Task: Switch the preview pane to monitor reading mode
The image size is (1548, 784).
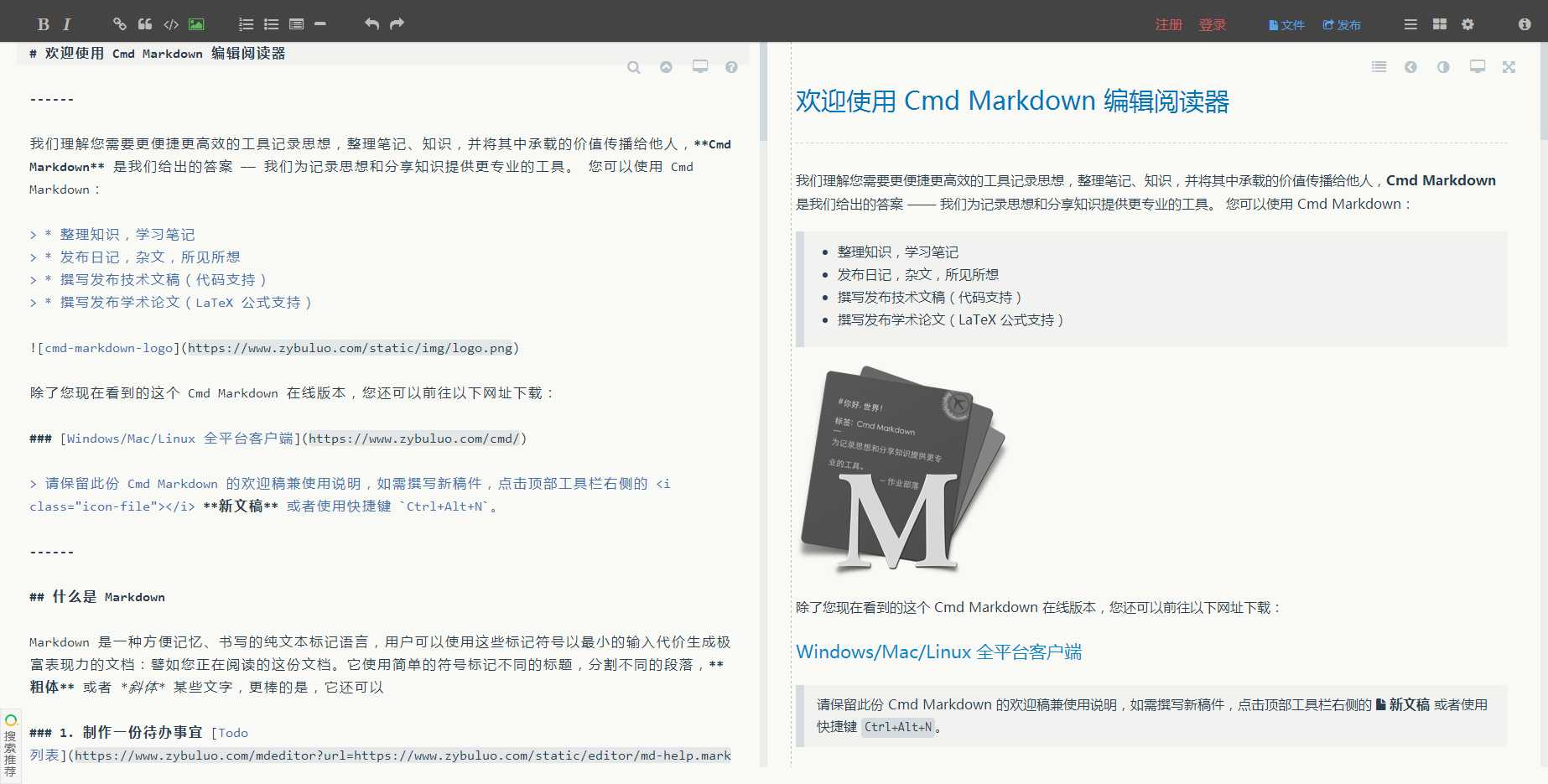Action: click(x=1478, y=66)
